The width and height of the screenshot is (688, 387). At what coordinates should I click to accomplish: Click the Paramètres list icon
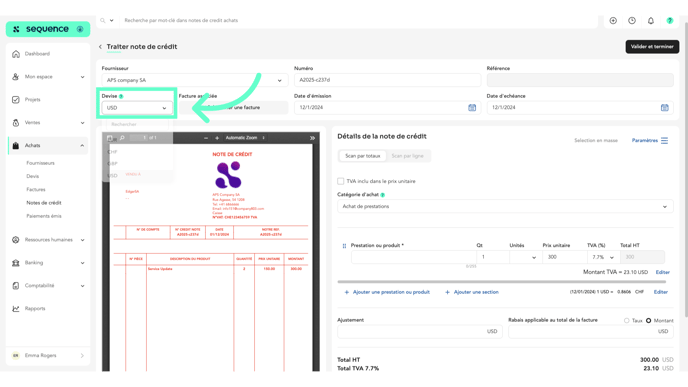click(x=664, y=140)
